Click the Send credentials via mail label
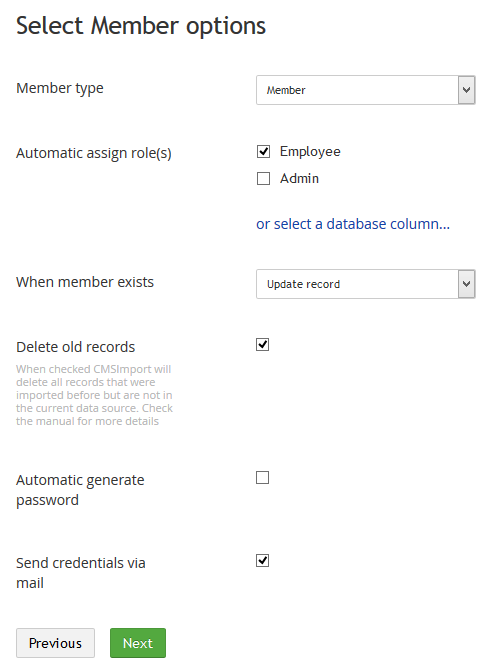The width and height of the screenshot is (499, 672). (x=81, y=573)
